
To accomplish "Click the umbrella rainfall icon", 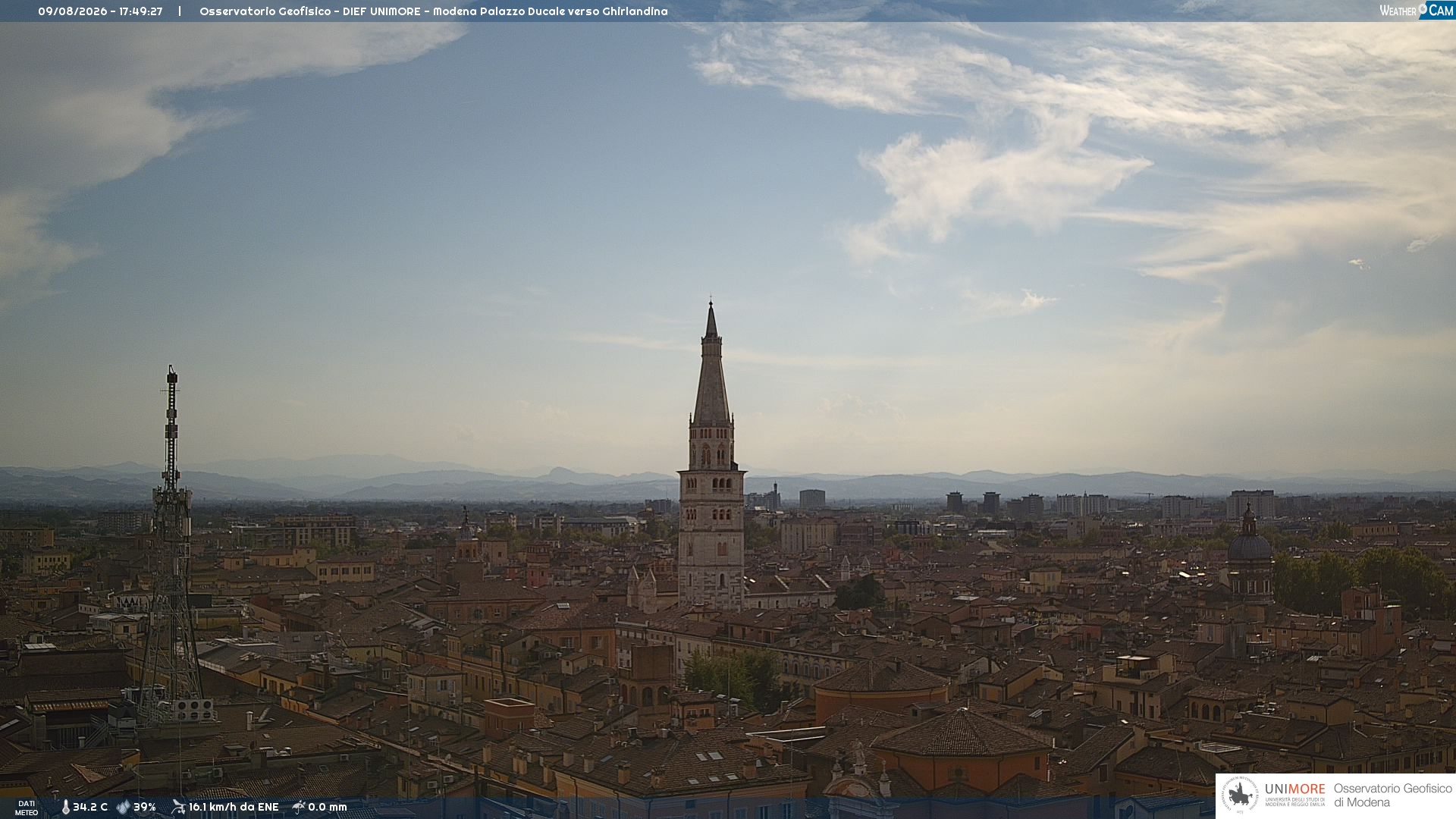I will tap(299, 808).
